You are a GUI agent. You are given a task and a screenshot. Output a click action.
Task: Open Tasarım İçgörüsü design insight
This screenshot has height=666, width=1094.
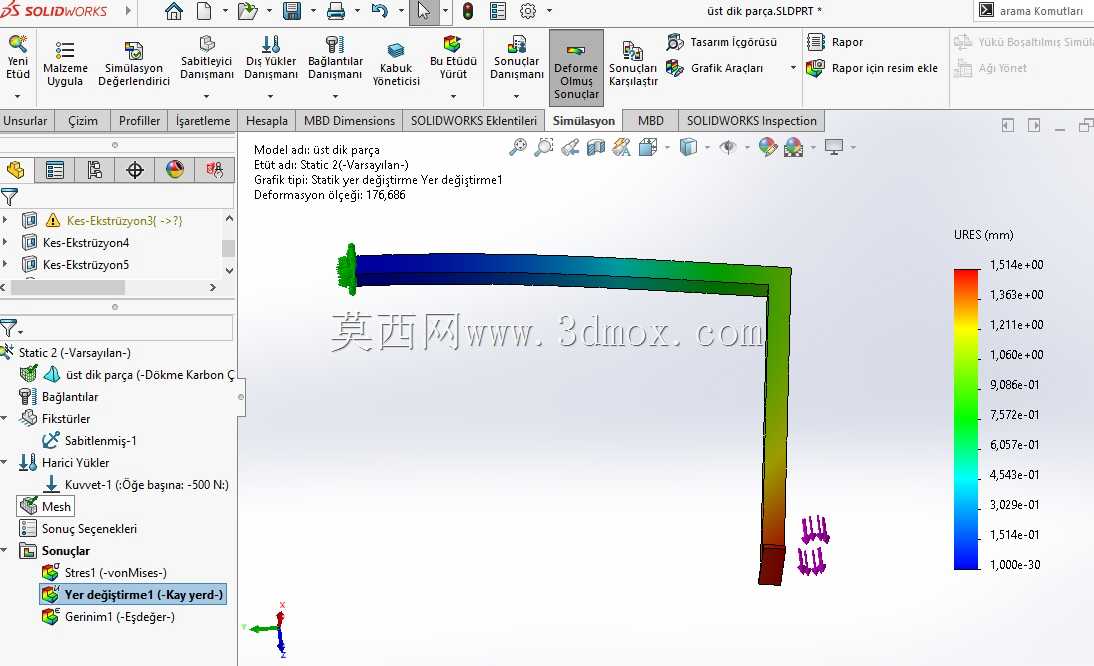point(721,42)
